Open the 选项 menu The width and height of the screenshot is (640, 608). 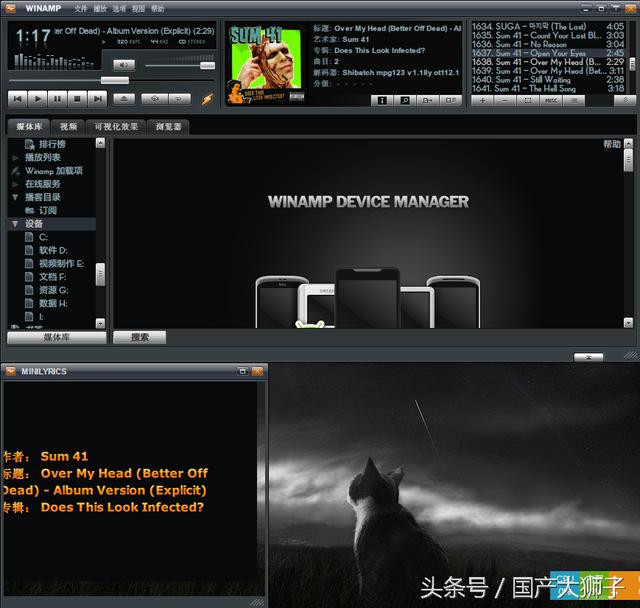coord(119,9)
